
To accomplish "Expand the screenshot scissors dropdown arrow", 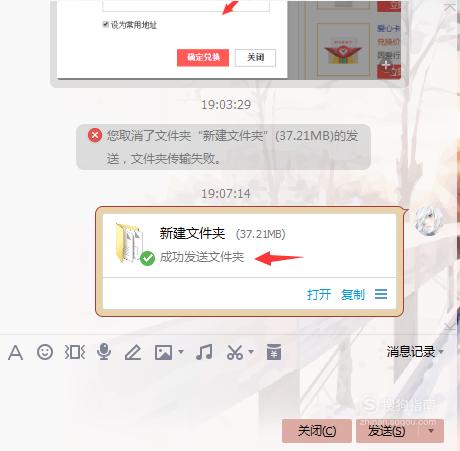I will coord(251,351).
